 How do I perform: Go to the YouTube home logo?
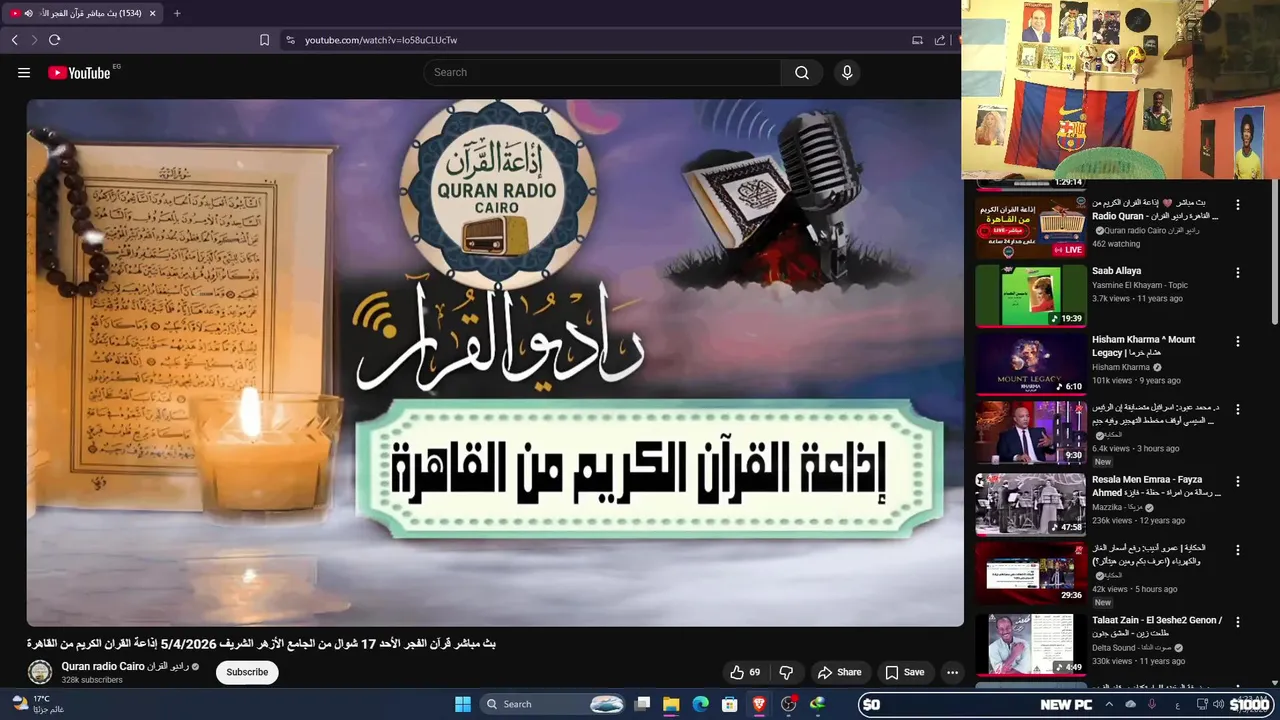[x=79, y=73]
